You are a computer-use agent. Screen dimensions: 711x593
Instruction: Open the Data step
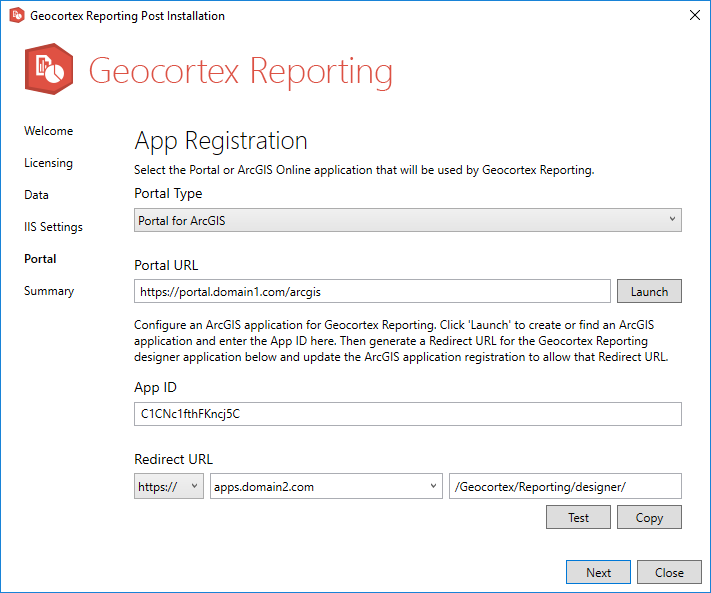(36, 195)
